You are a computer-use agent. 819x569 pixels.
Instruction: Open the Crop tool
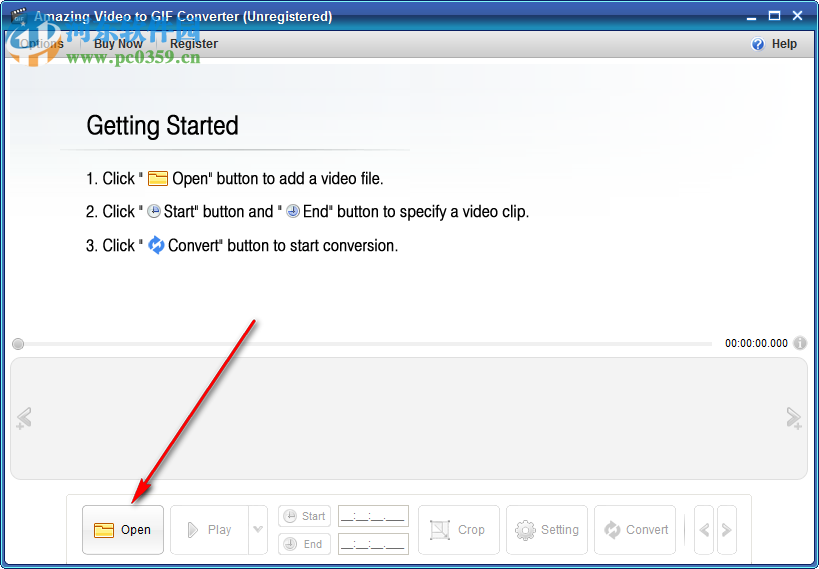click(459, 529)
